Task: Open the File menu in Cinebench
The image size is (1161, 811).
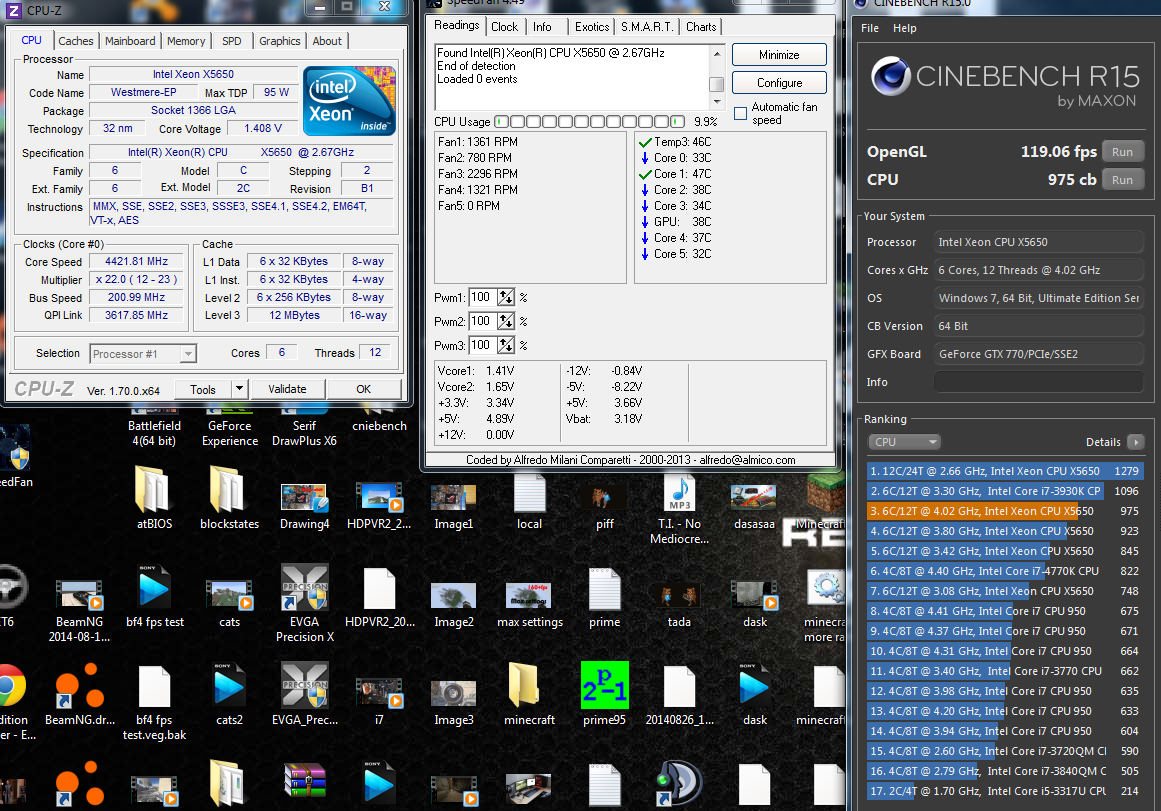Action: tap(870, 29)
